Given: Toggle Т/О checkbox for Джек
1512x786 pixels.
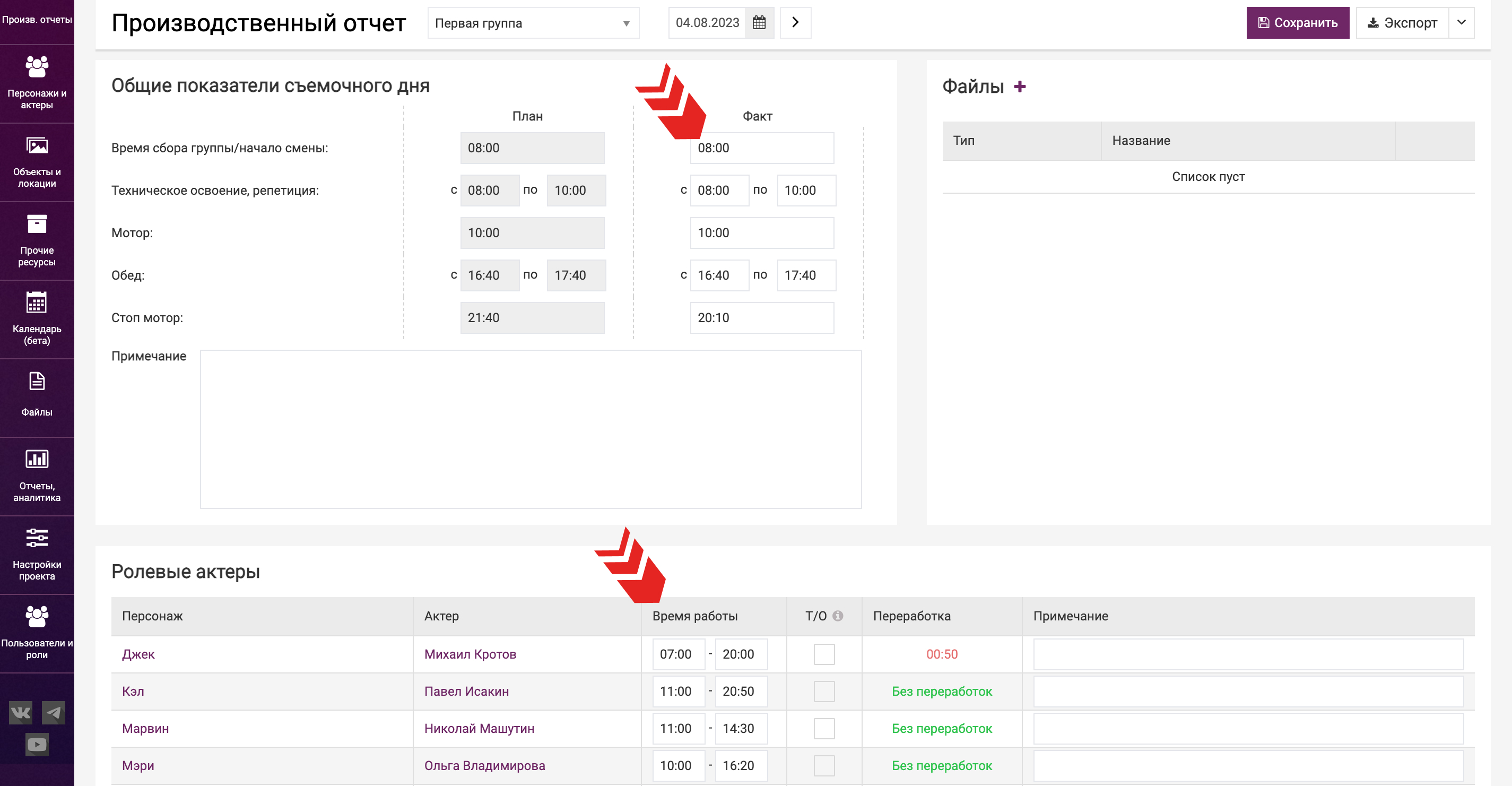Looking at the screenshot, I should click(824, 654).
